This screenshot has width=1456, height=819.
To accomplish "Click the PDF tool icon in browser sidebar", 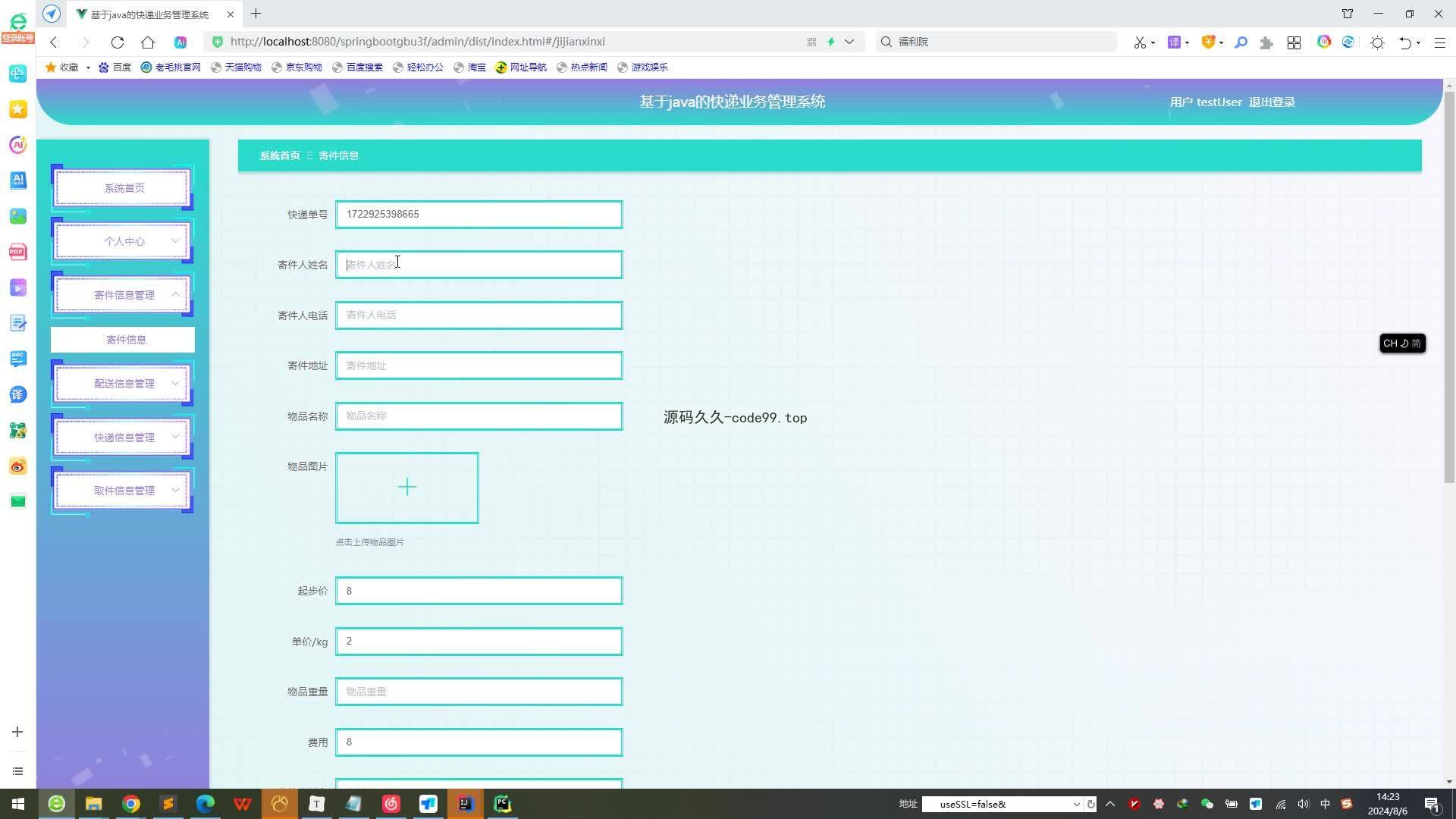I will click(17, 252).
